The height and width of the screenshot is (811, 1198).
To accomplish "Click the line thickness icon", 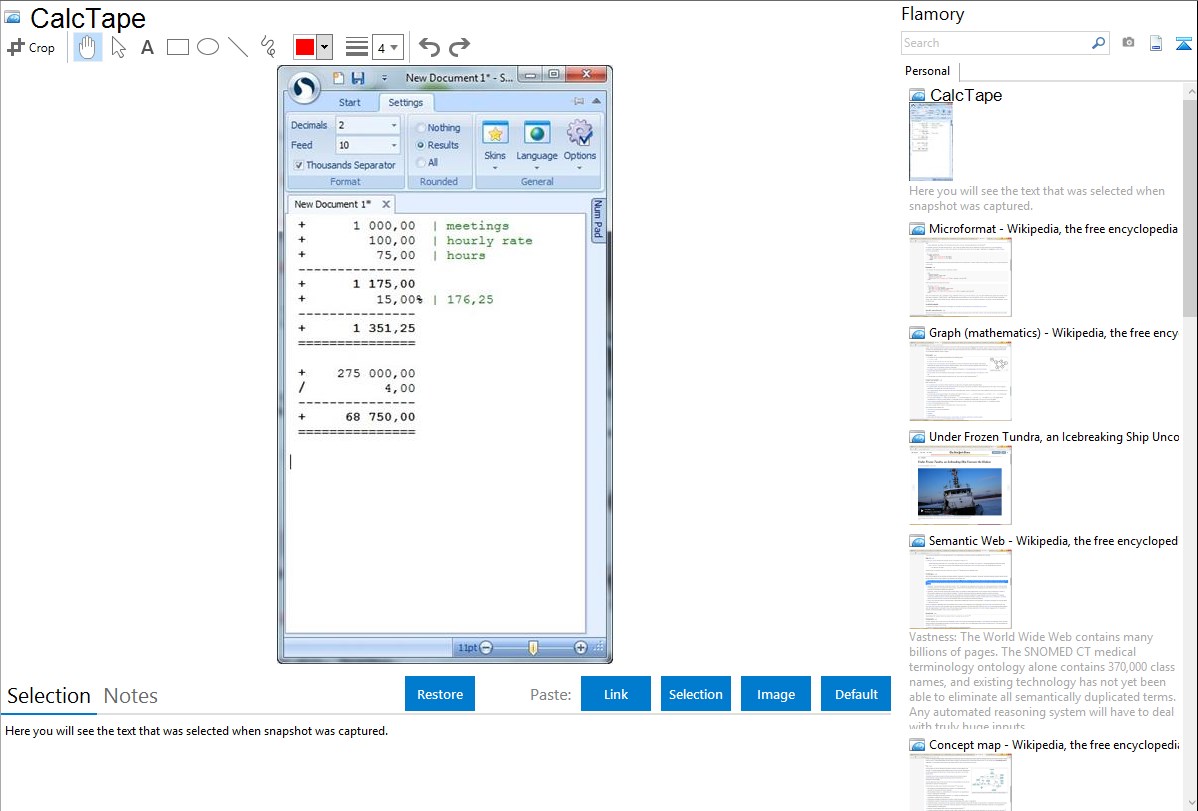I will point(356,47).
